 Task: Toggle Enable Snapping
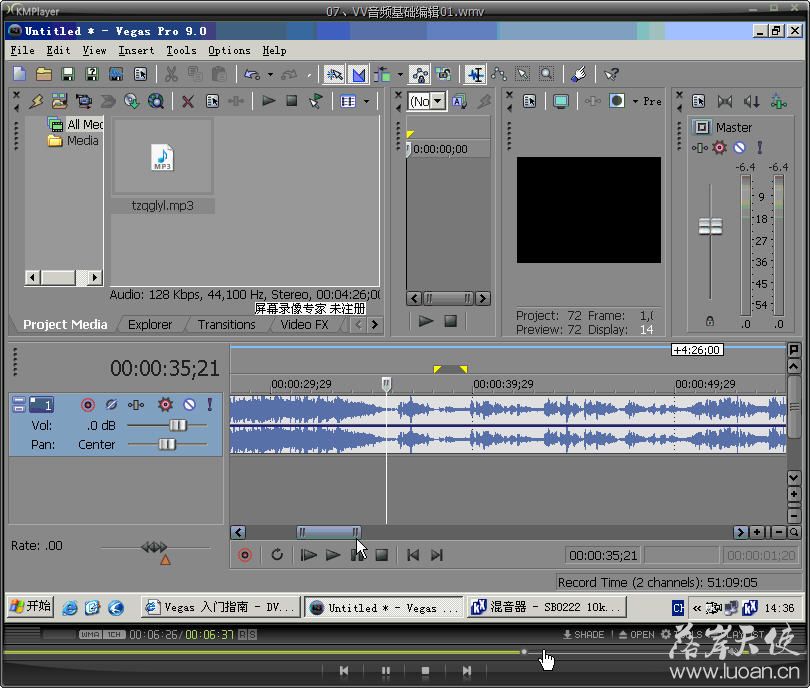pos(334,74)
